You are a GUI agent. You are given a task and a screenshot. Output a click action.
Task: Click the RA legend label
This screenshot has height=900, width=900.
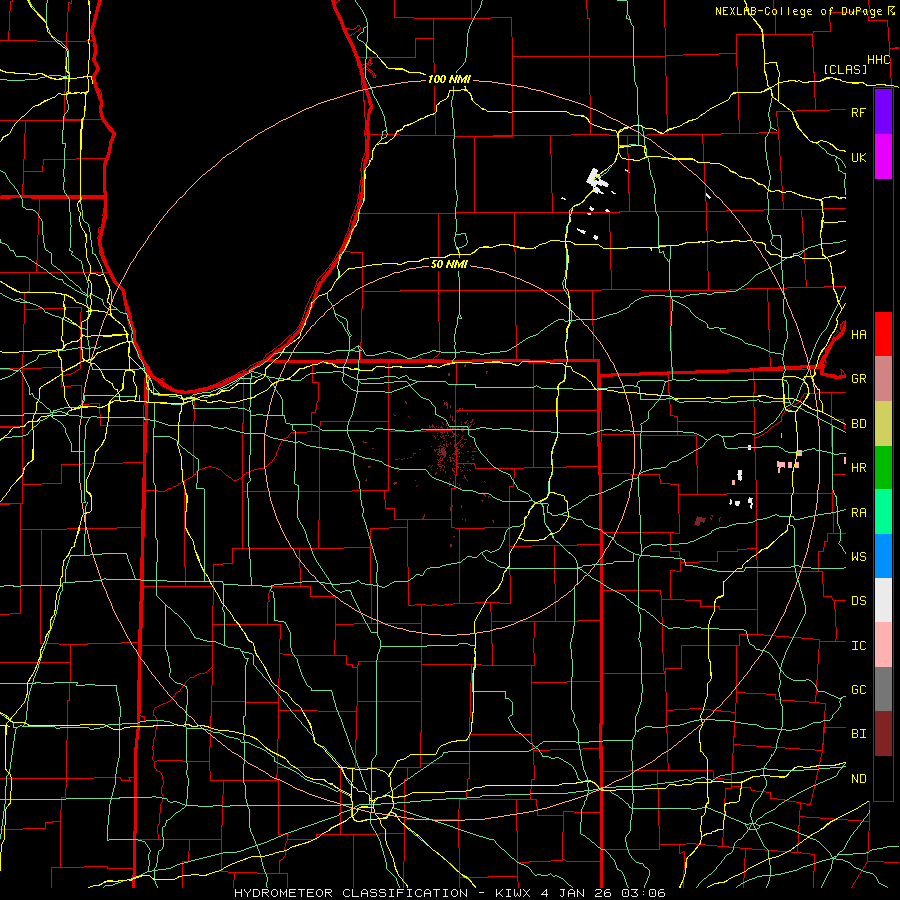coord(858,513)
